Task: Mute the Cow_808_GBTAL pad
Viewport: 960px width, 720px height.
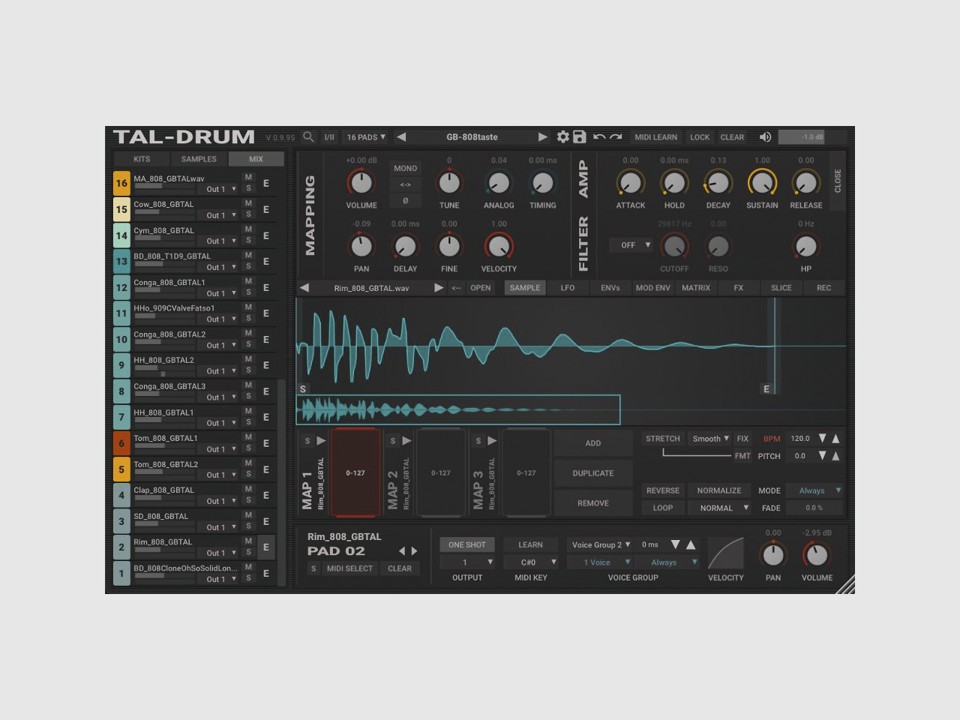Action: [248, 203]
